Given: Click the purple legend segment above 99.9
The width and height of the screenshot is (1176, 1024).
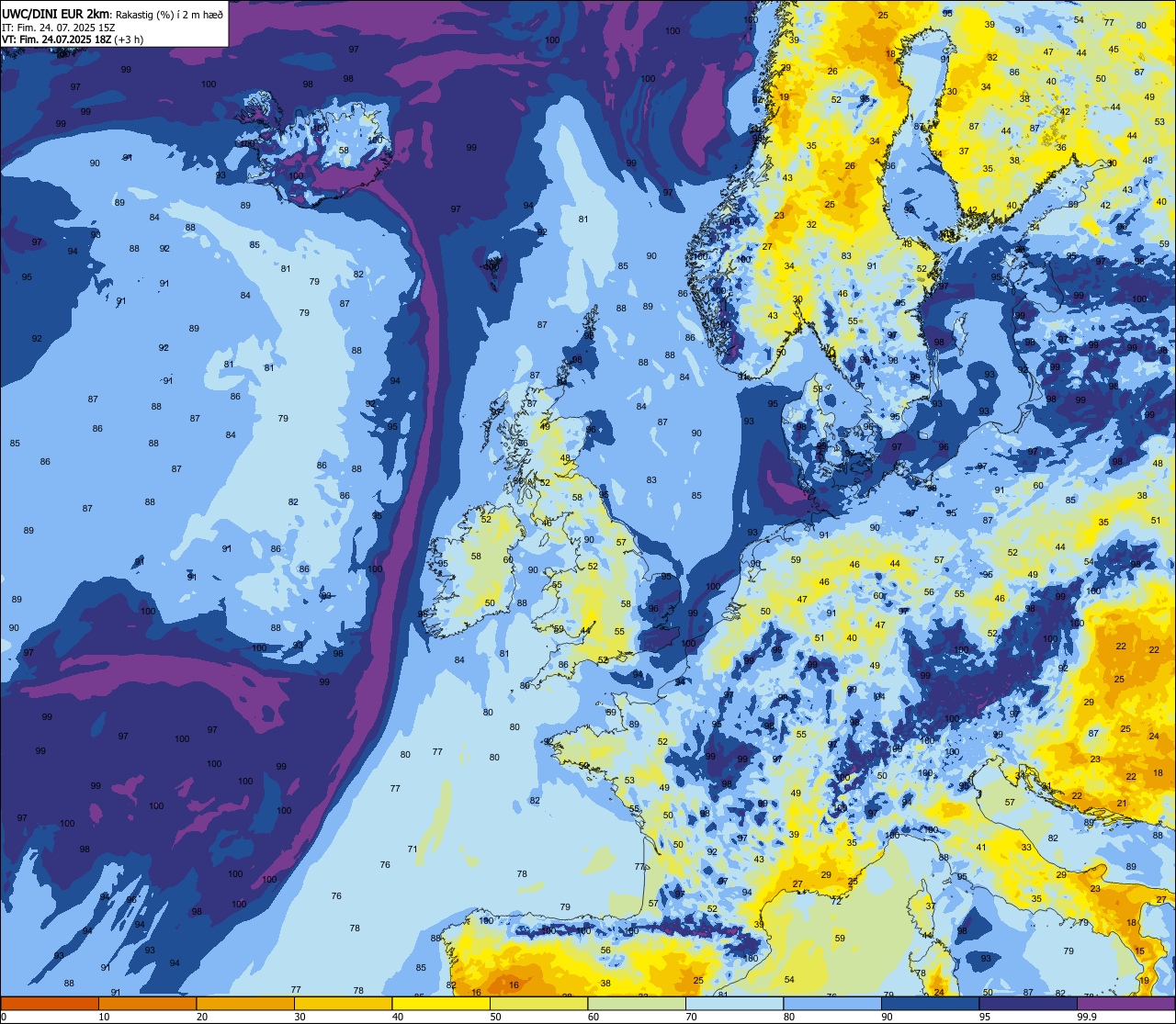Looking at the screenshot, I should click(x=1125, y=1003).
